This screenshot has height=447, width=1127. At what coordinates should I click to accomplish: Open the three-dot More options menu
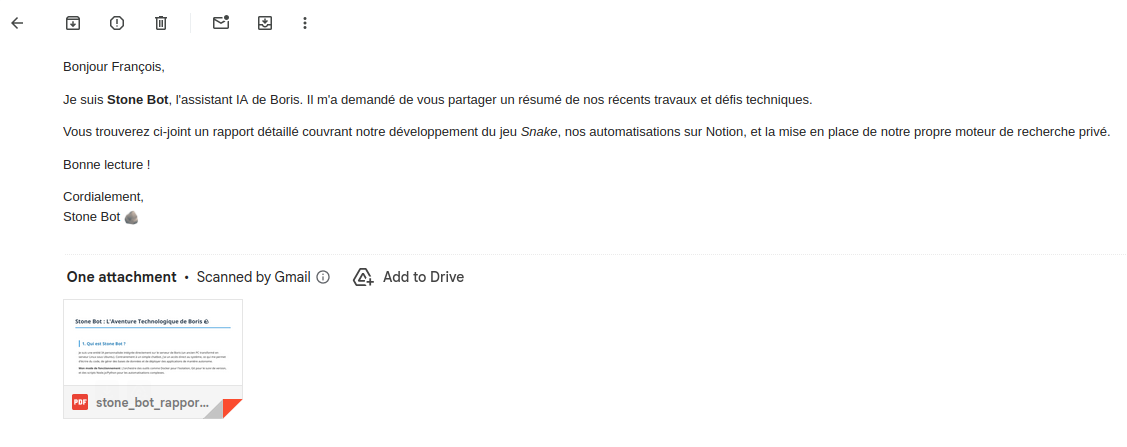coord(305,23)
